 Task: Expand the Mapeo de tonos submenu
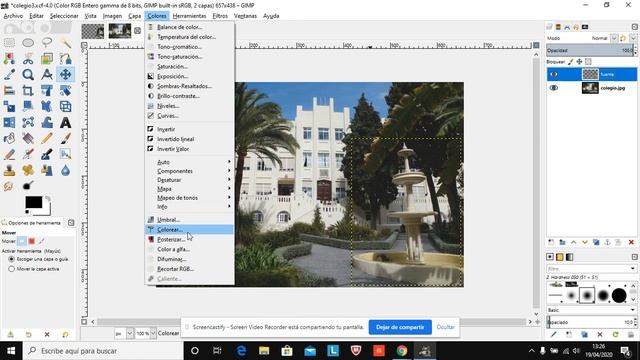pos(190,198)
